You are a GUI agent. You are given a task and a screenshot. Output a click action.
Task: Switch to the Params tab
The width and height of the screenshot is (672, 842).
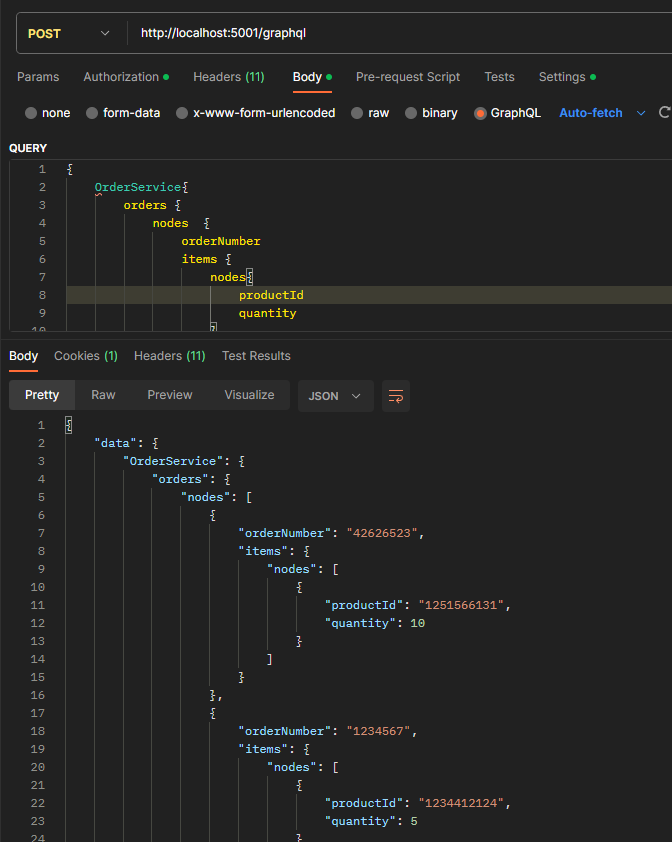click(x=38, y=77)
